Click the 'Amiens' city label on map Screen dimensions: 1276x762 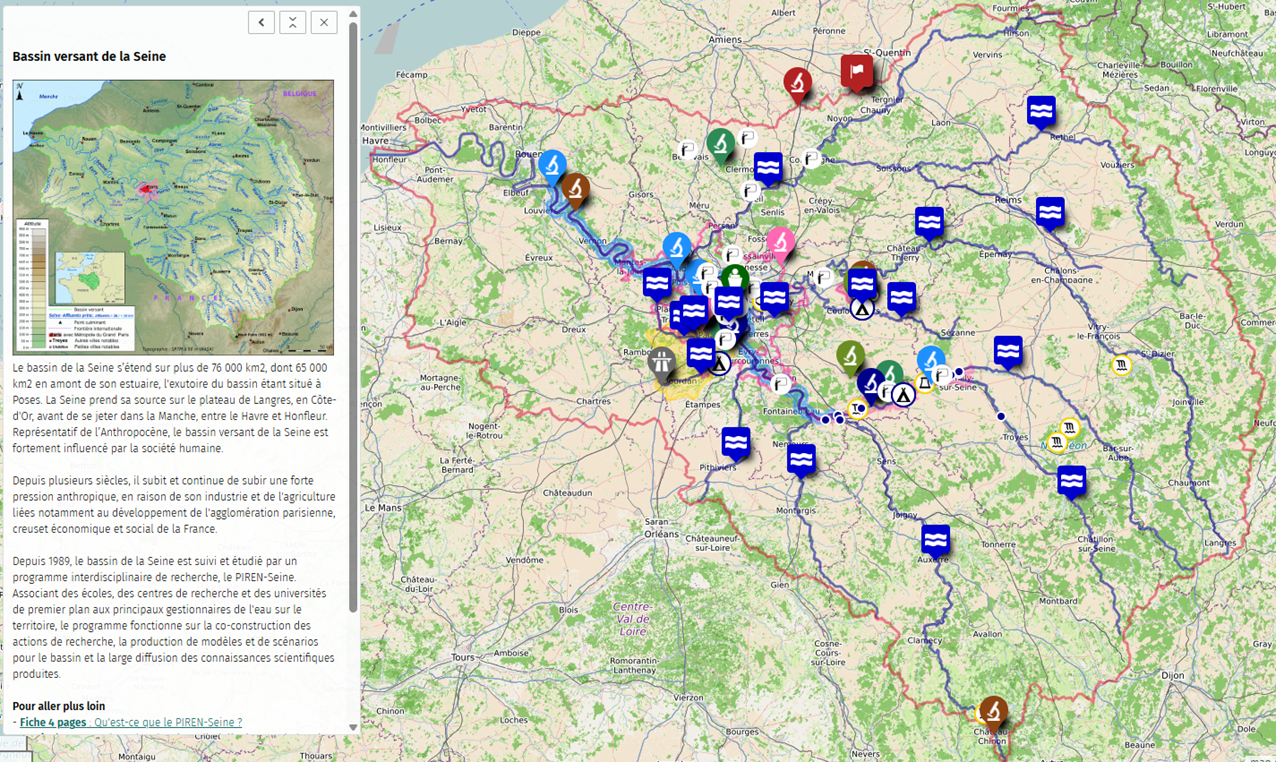[725, 39]
